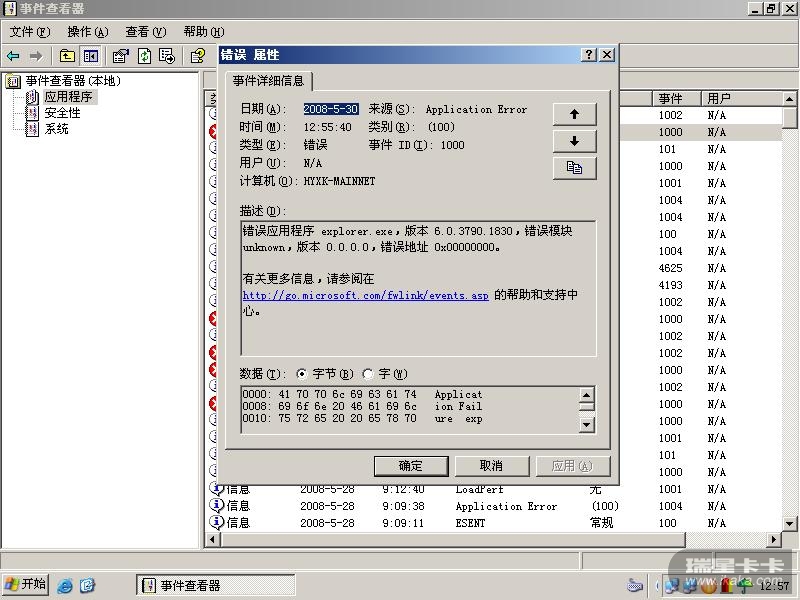
Task: Click horizontal scrollbar right arrow of list
Action: click(774, 539)
